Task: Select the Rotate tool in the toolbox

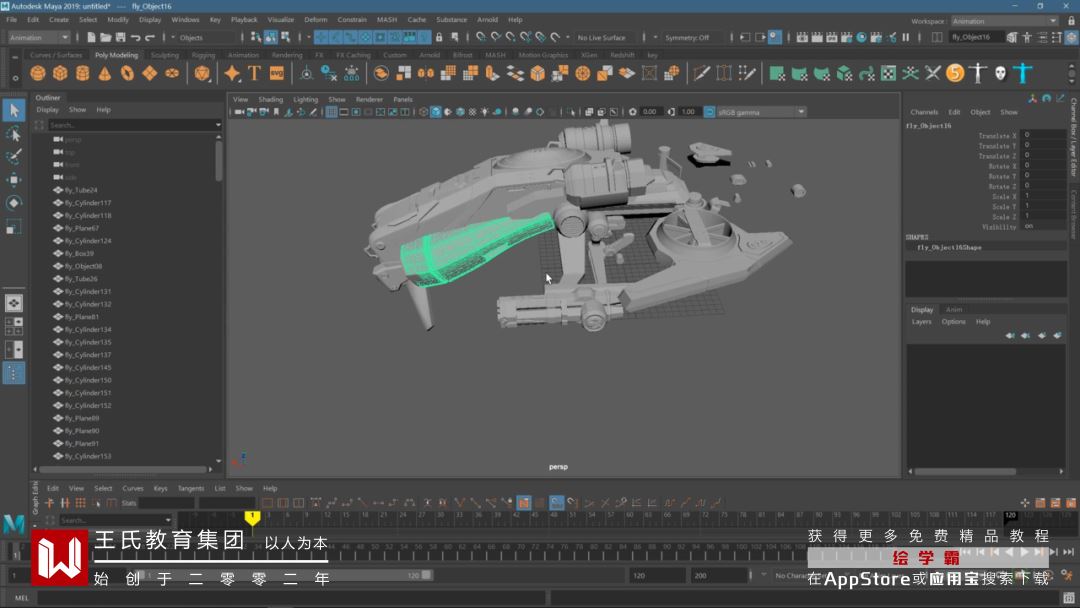Action: click(x=14, y=203)
